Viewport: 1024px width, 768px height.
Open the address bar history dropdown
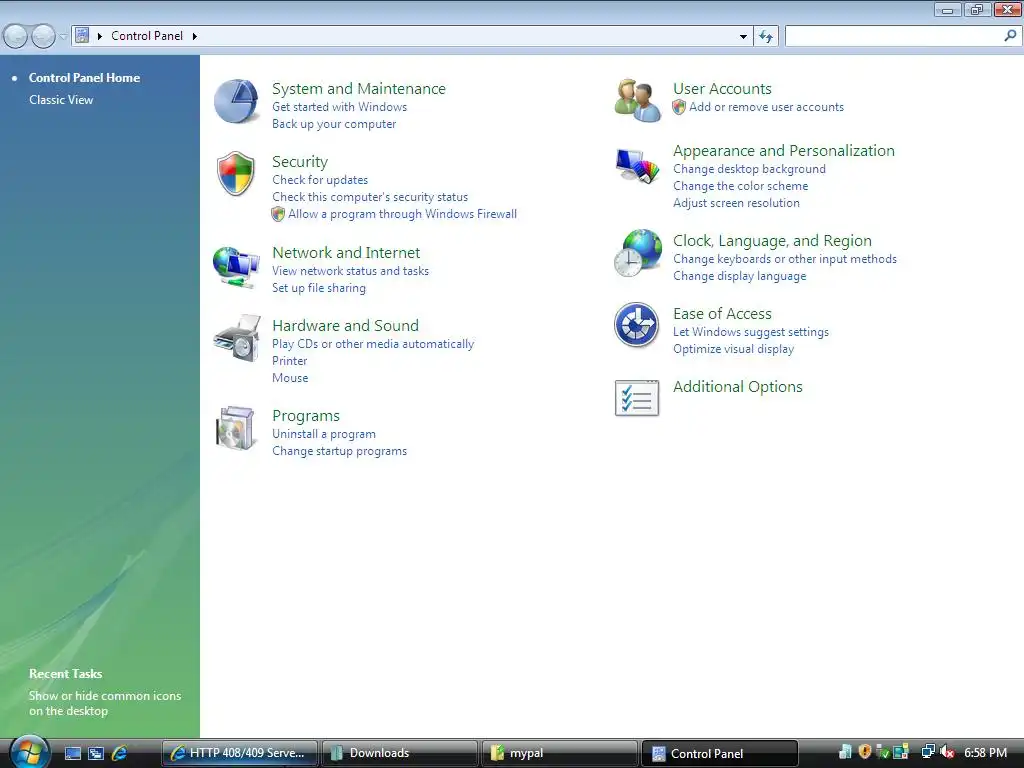click(743, 37)
